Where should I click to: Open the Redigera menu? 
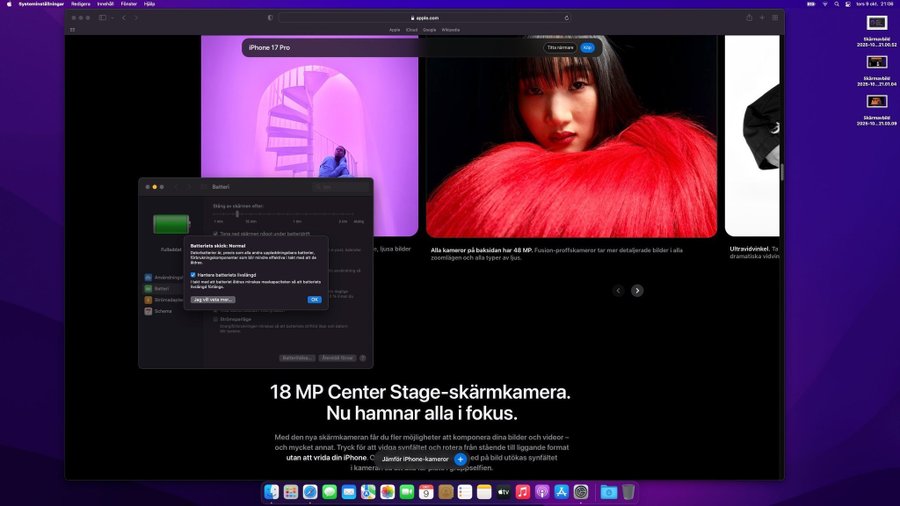(x=81, y=4)
